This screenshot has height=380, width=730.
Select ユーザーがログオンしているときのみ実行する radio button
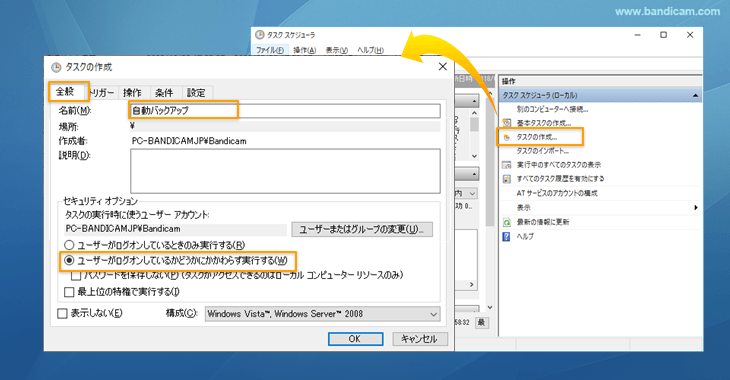[69, 245]
